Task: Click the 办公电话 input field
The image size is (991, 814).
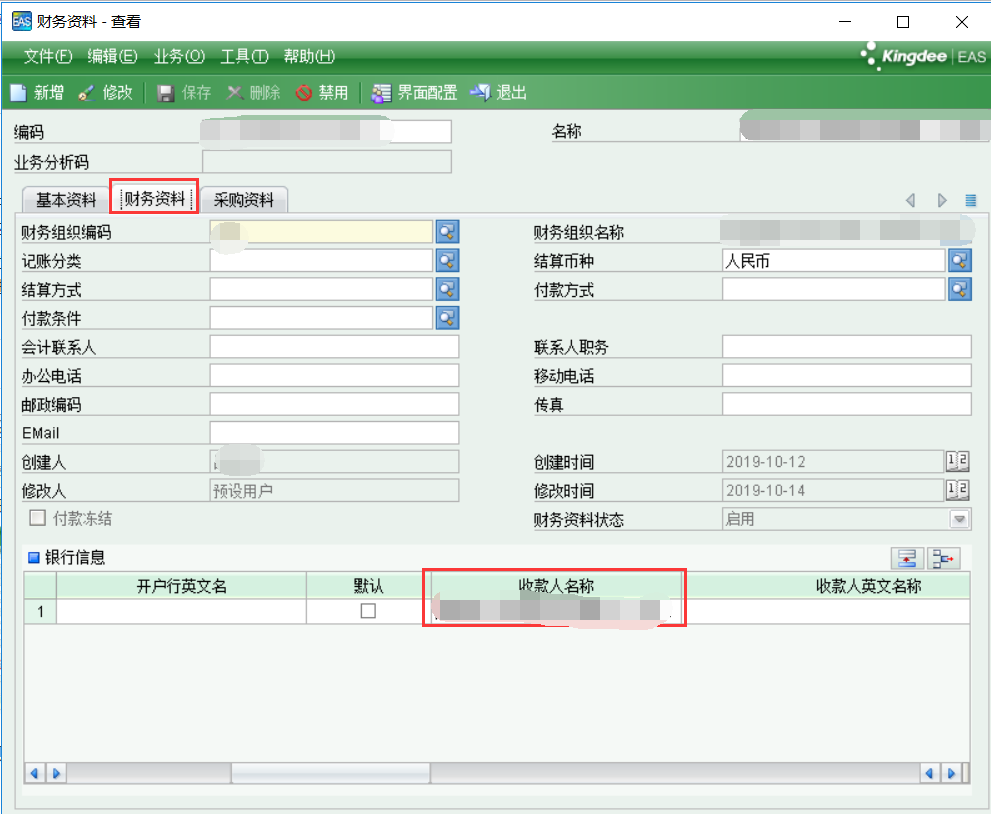Action: [x=334, y=375]
